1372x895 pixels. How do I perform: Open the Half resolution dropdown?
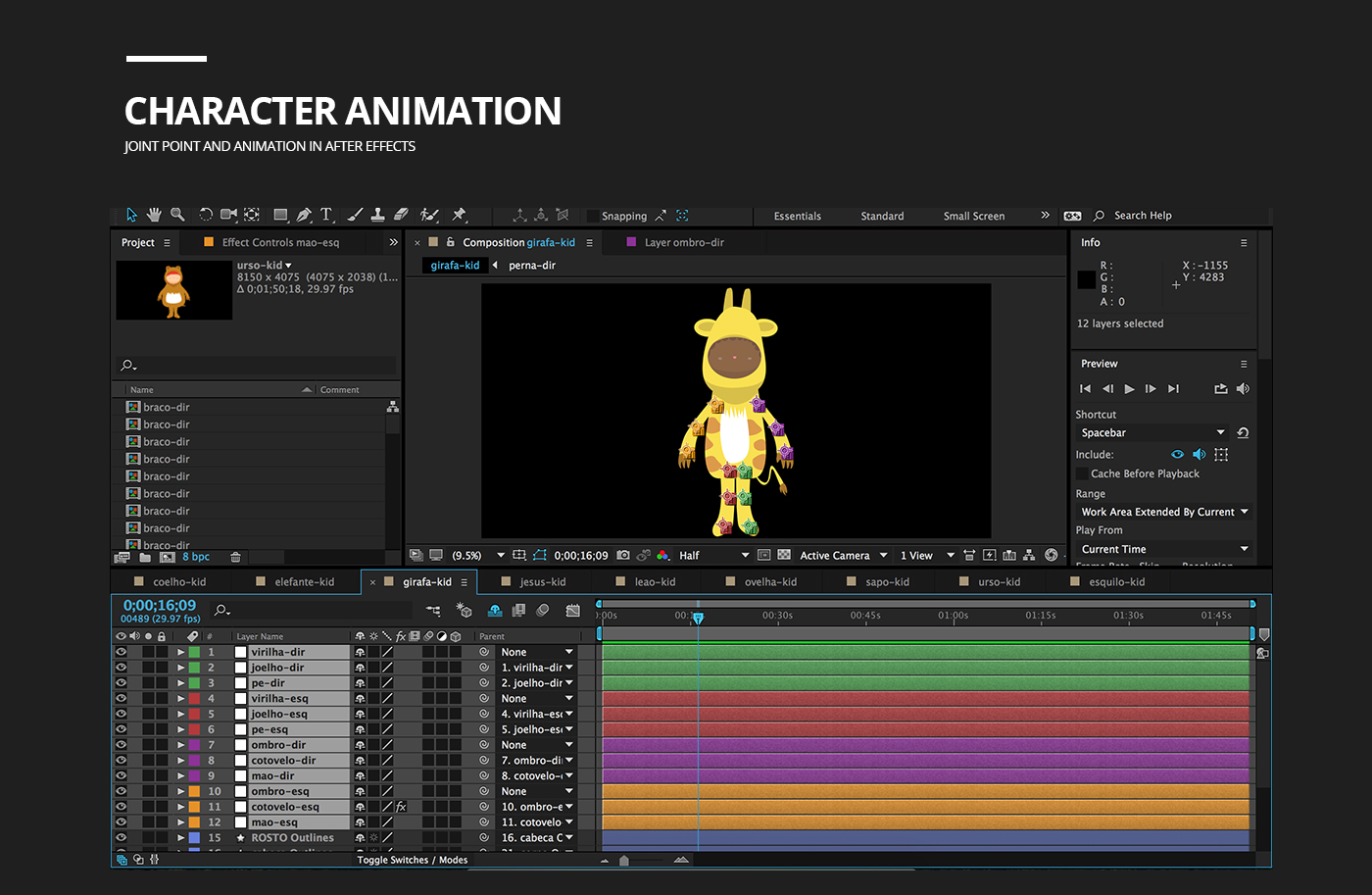pyautogui.click(x=713, y=555)
